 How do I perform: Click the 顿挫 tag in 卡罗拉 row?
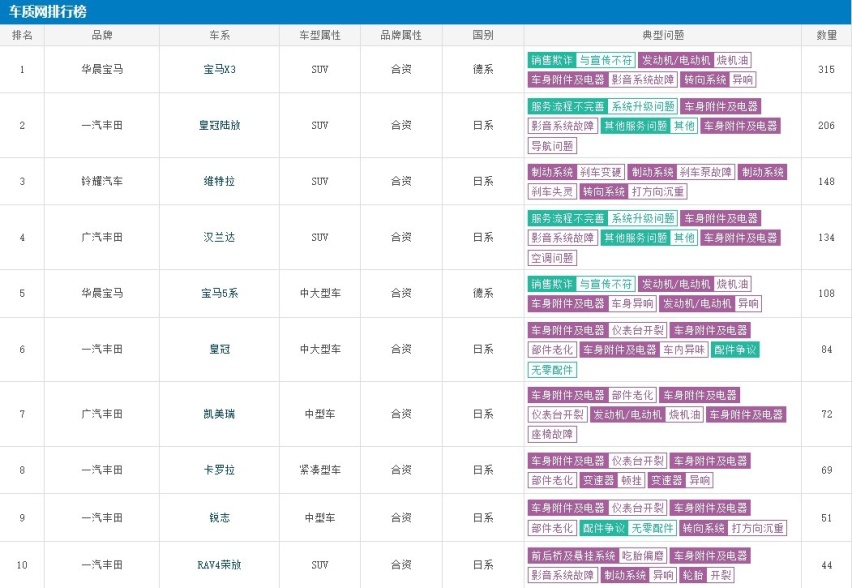631,480
